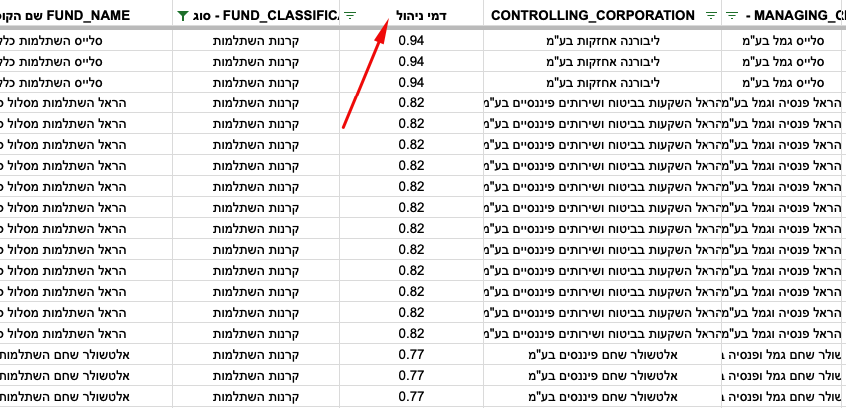Select the FUND_CLASSIFICATION header cell
Image resolution: width=846 pixels, height=408 pixels.
tap(256, 15)
